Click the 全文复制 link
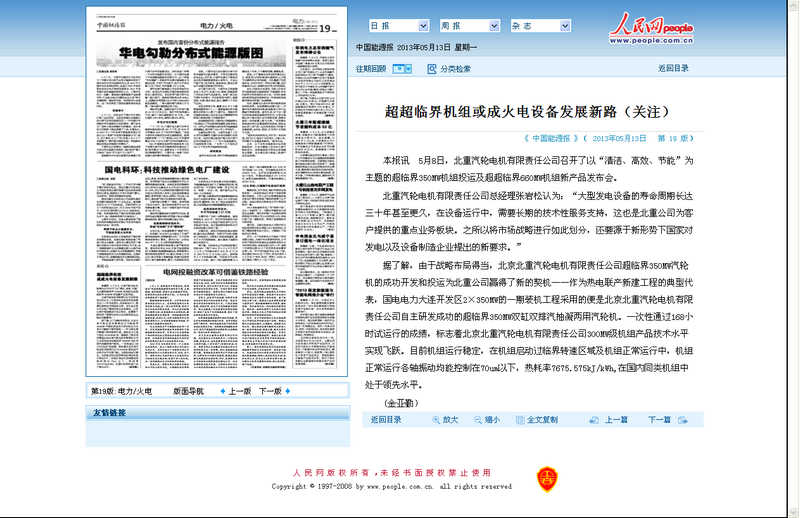800x518 pixels. click(542, 420)
